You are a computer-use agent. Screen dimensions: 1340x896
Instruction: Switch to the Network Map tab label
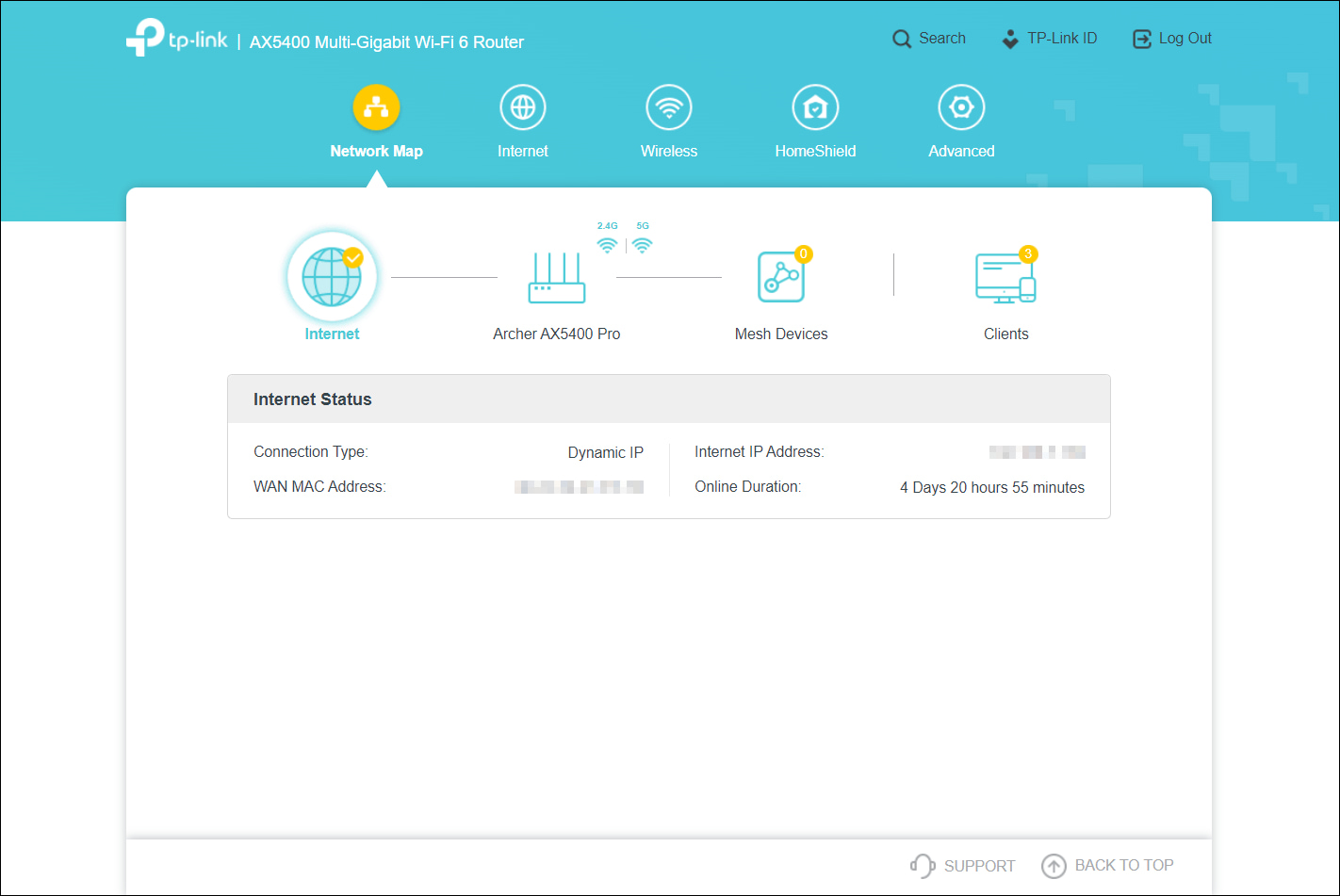click(376, 151)
